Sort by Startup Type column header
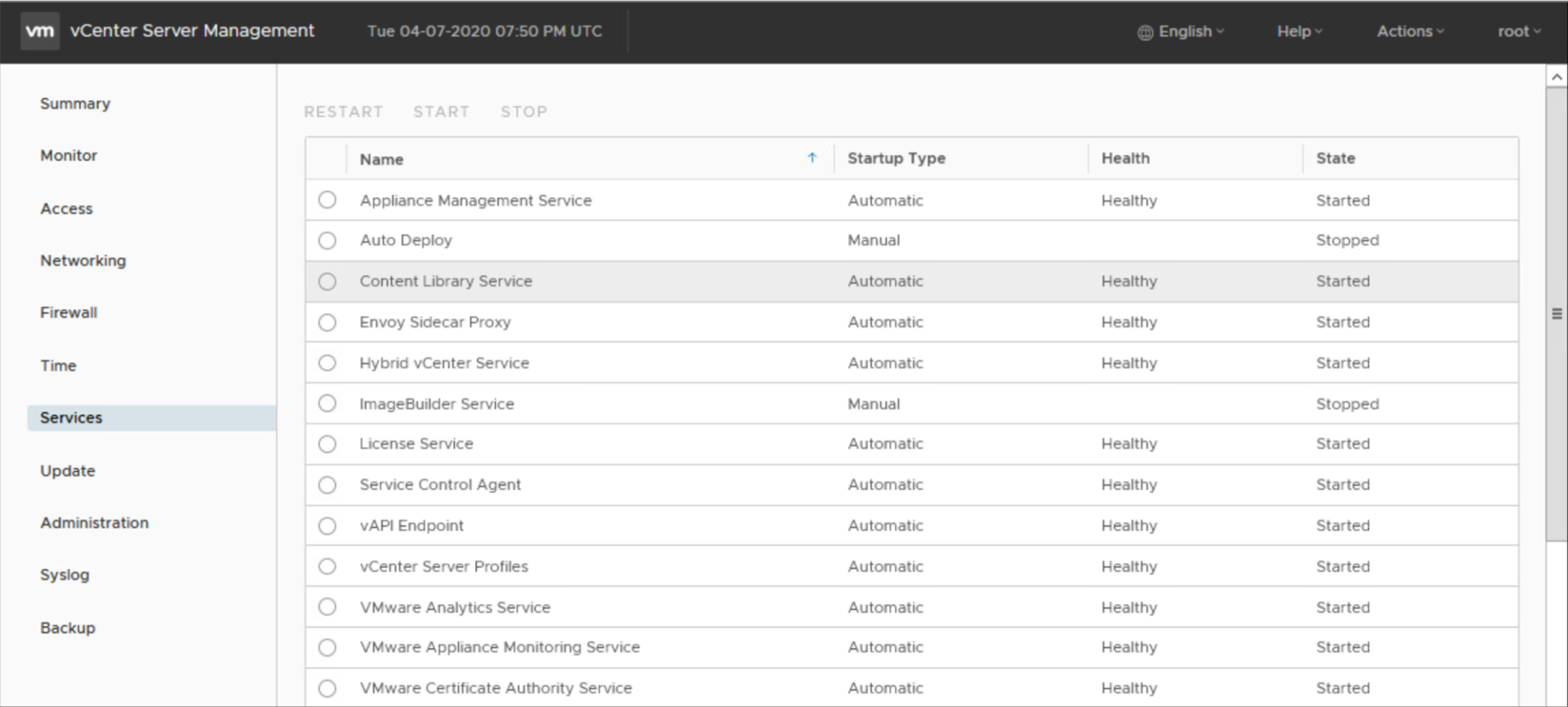The image size is (1568, 707). coord(896,158)
